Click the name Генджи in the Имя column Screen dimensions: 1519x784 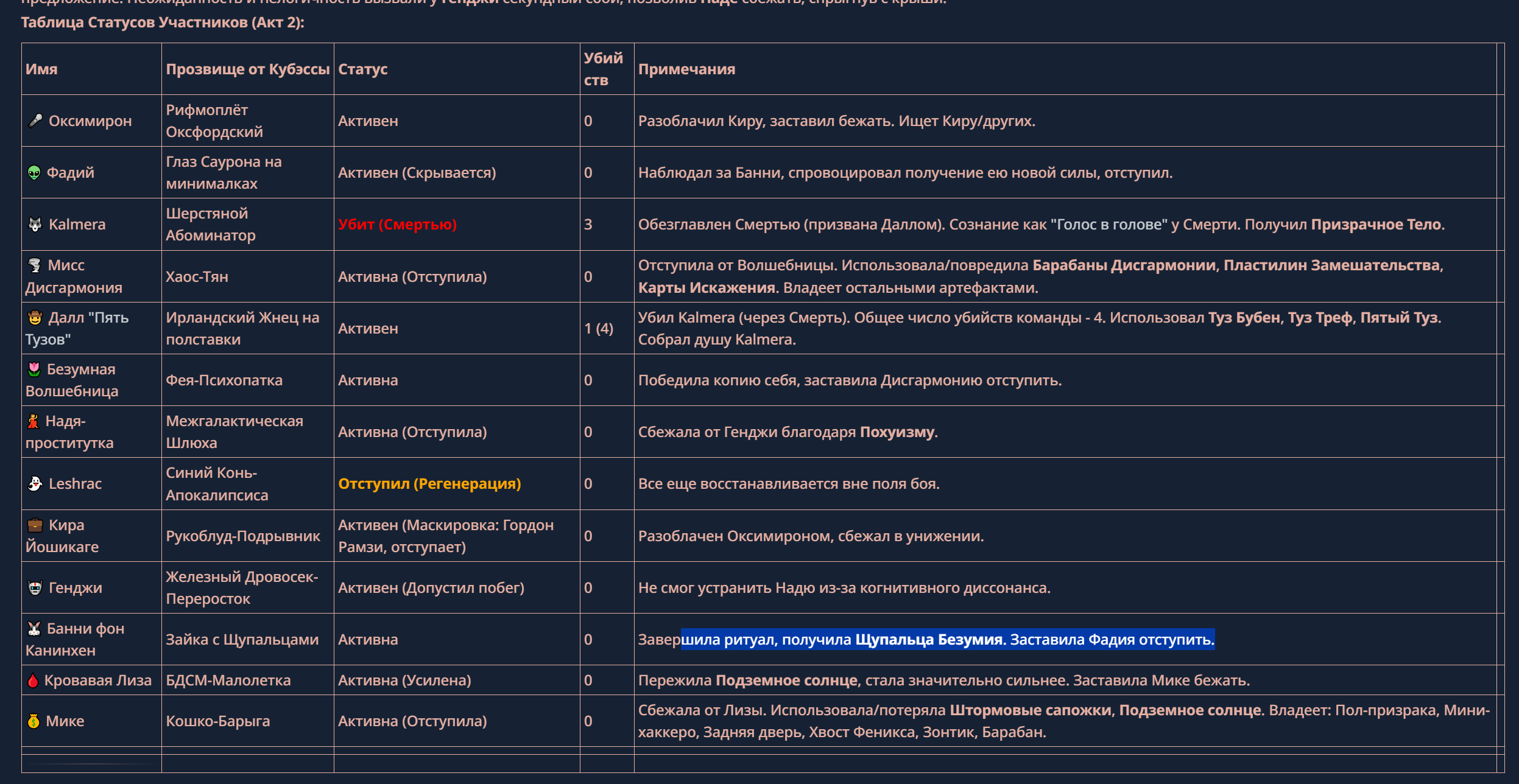click(x=76, y=587)
